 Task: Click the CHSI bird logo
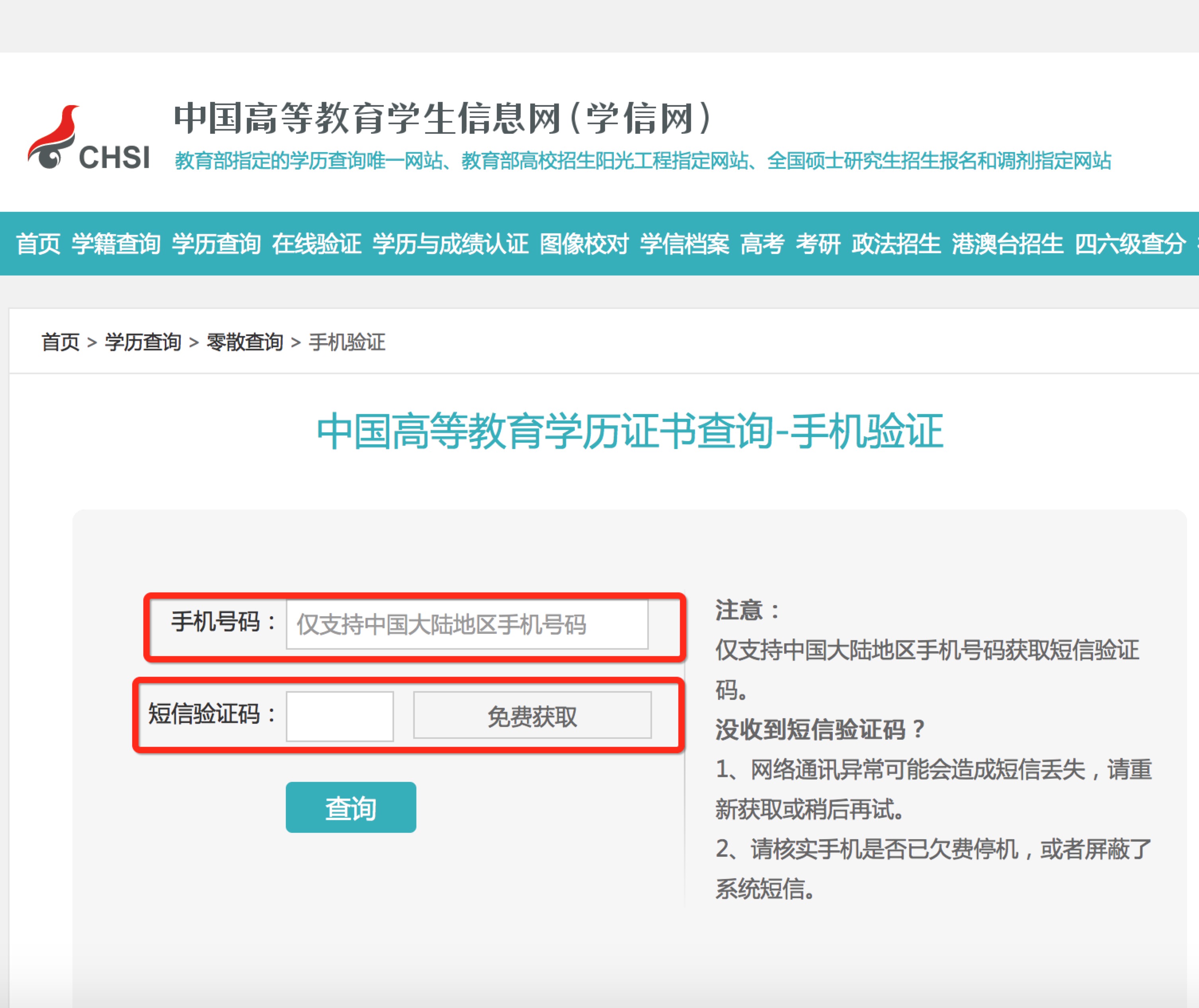[x=89, y=138]
